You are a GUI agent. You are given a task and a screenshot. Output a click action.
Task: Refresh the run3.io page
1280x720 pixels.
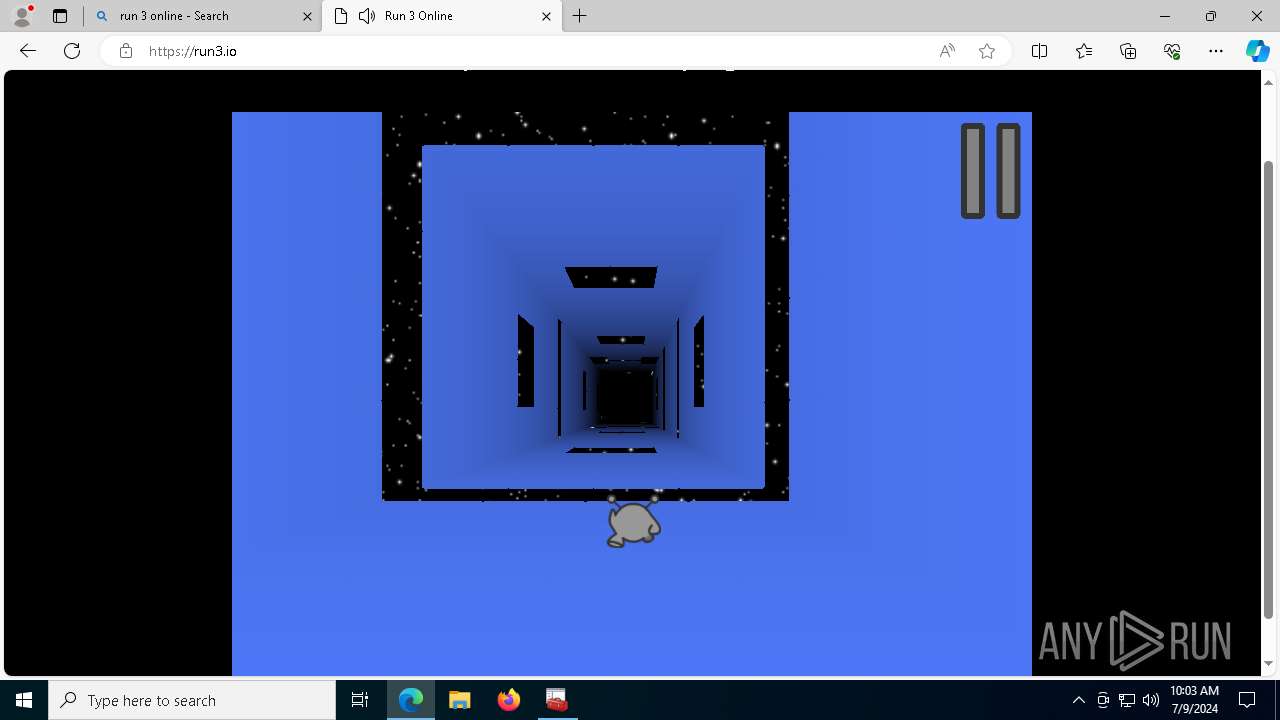[x=72, y=51]
